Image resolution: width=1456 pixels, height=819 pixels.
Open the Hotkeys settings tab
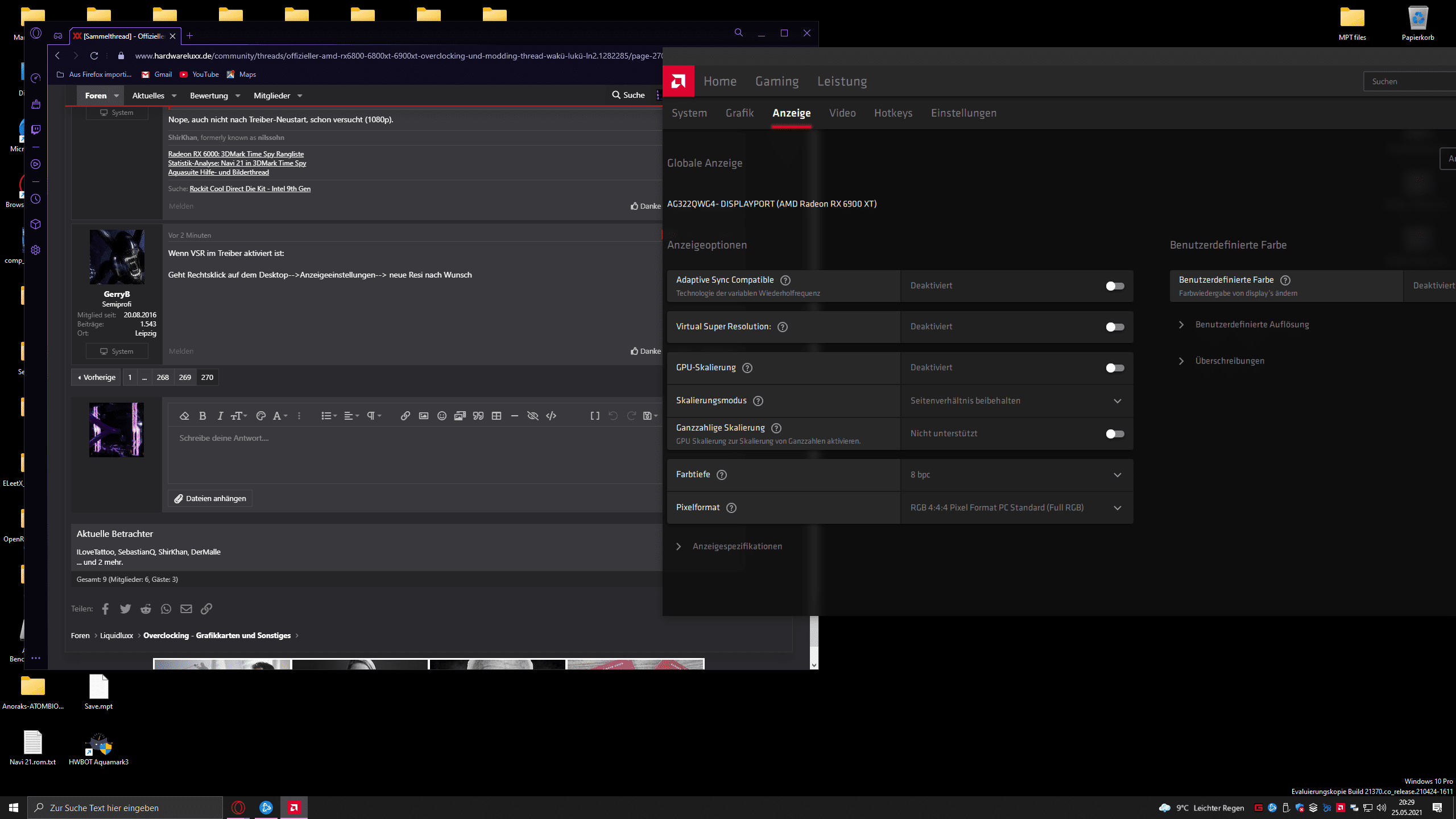(893, 113)
